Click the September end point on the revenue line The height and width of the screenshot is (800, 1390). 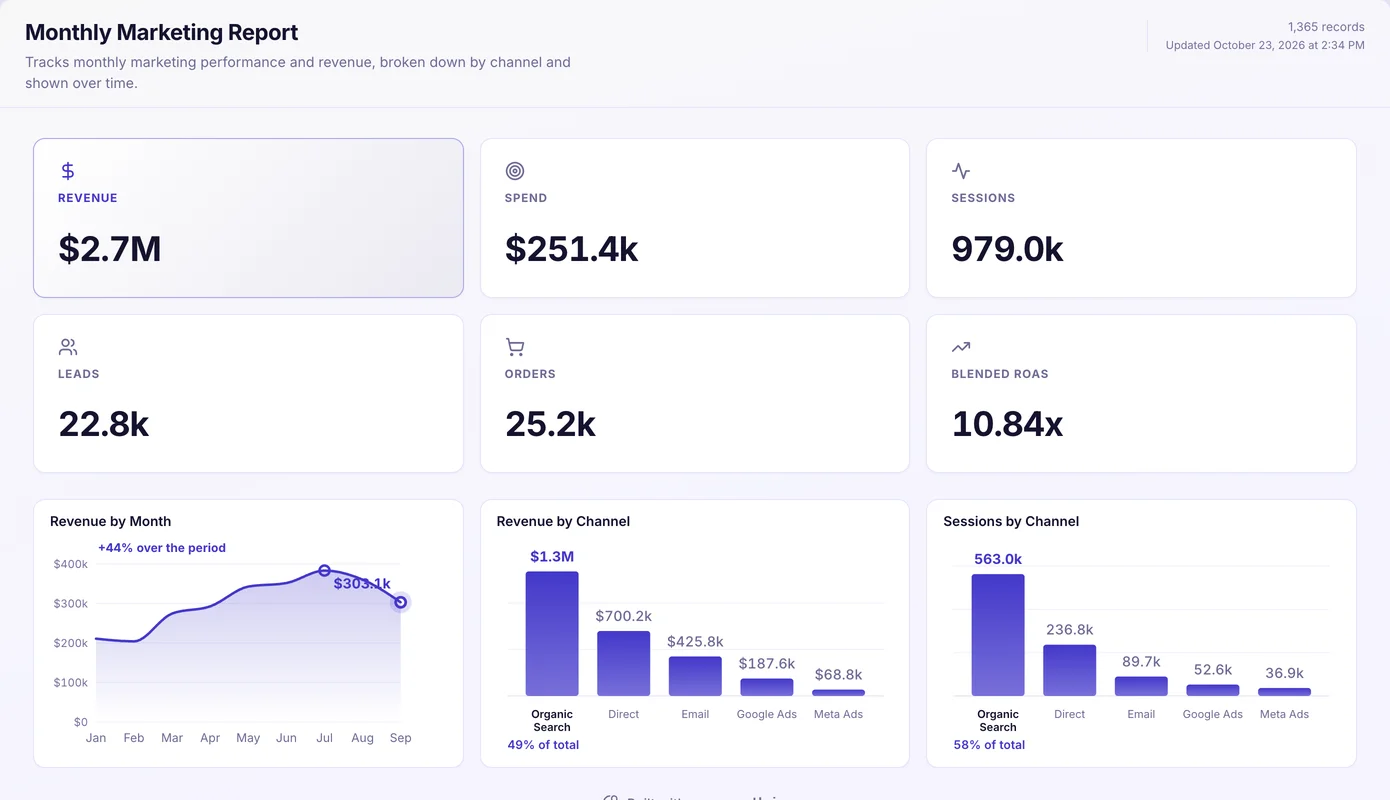401,602
